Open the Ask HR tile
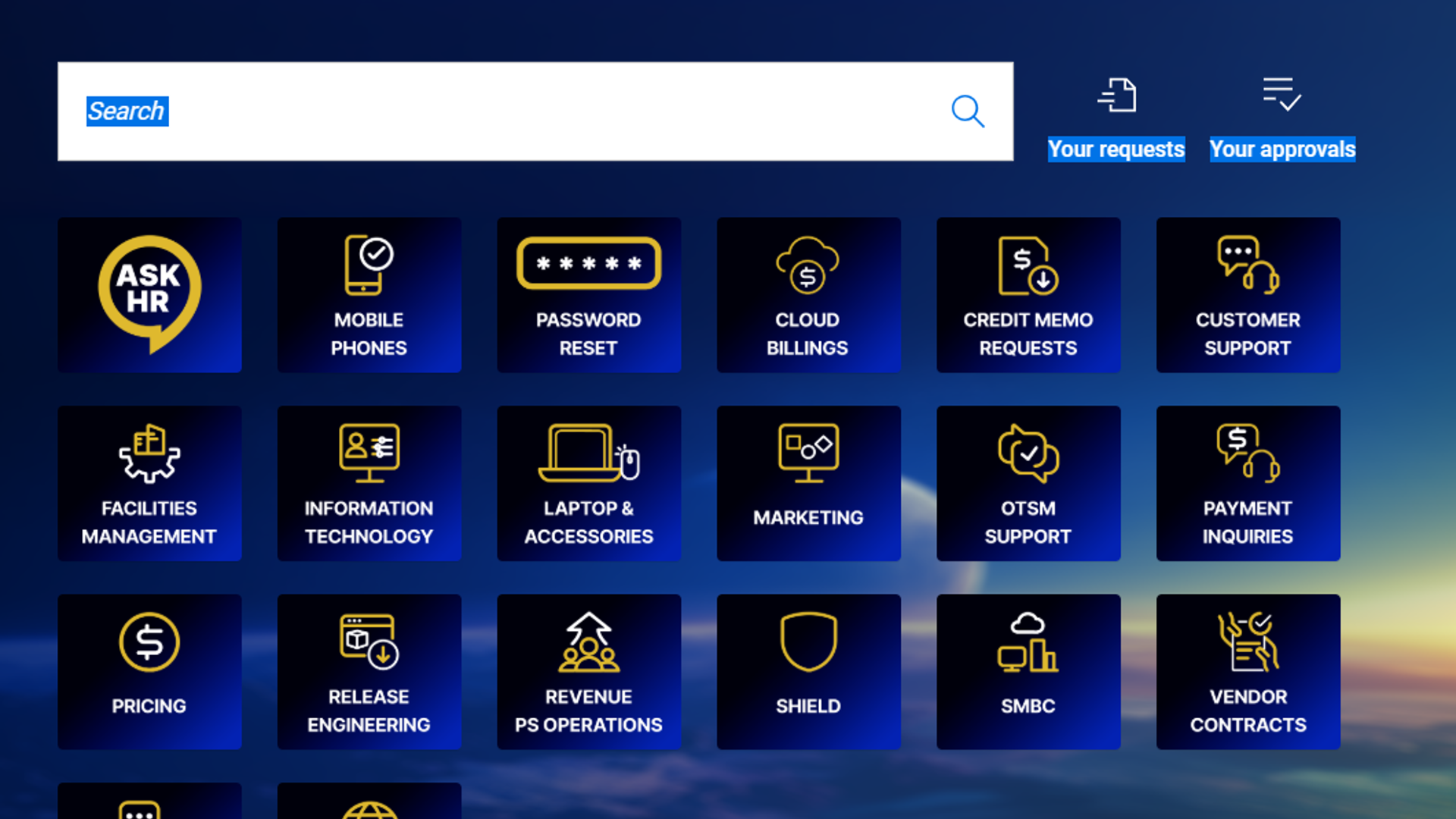 [149, 295]
